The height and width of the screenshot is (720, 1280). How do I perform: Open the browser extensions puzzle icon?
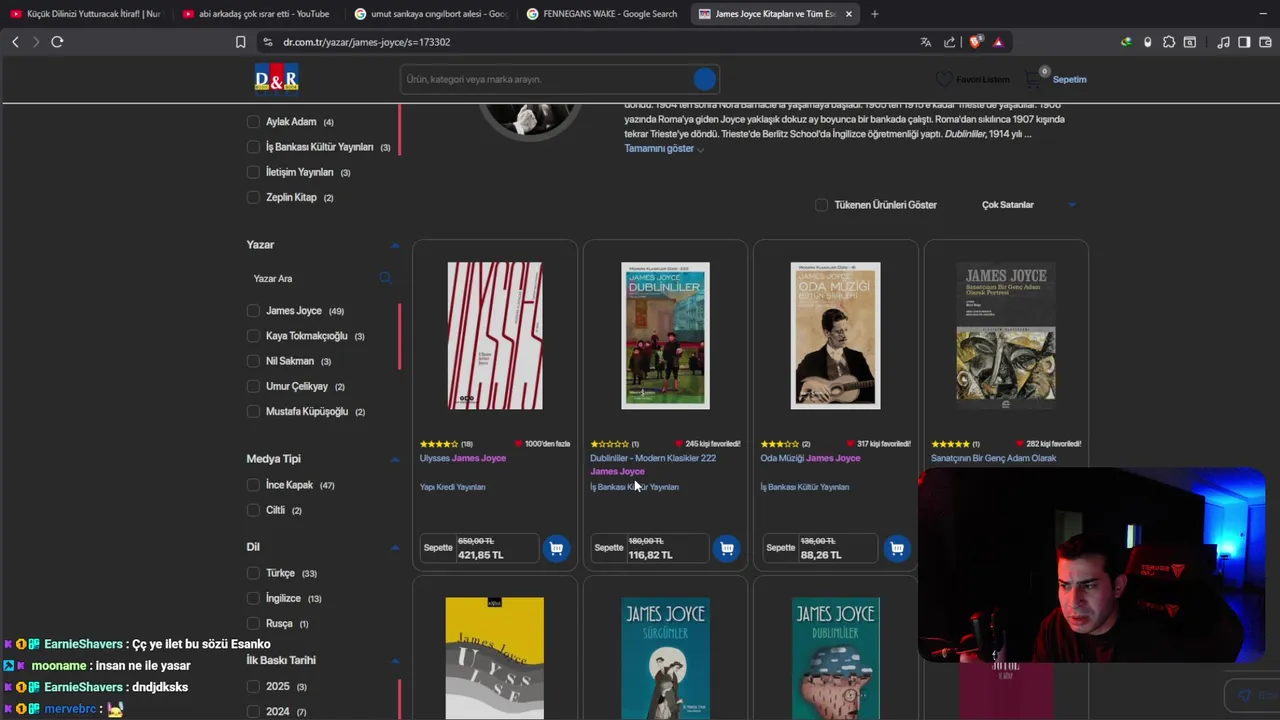(x=1168, y=42)
